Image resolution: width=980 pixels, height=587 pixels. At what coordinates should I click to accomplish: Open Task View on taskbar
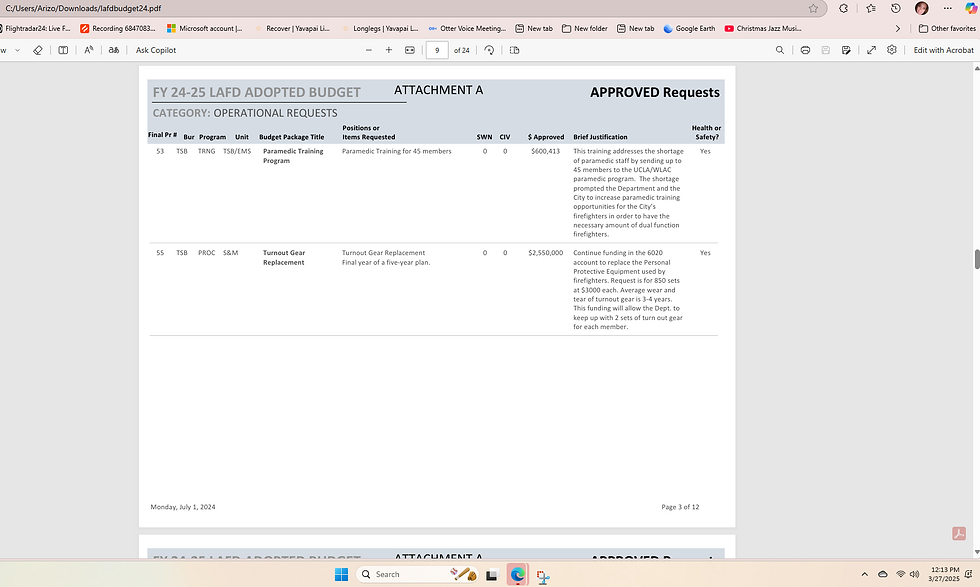coord(492,575)
